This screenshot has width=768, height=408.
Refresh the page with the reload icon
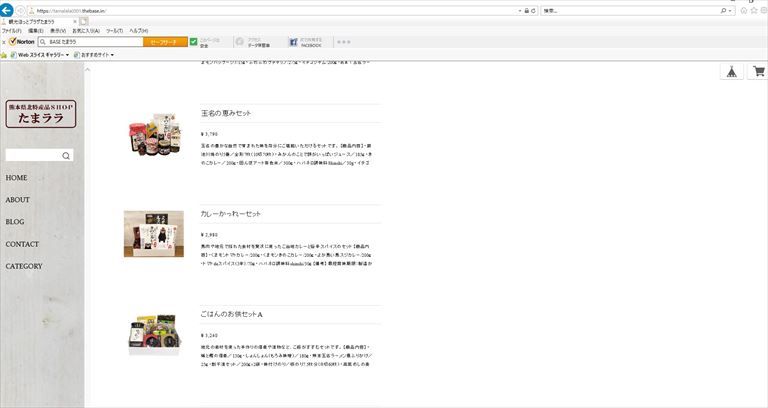tap(533, 10)
